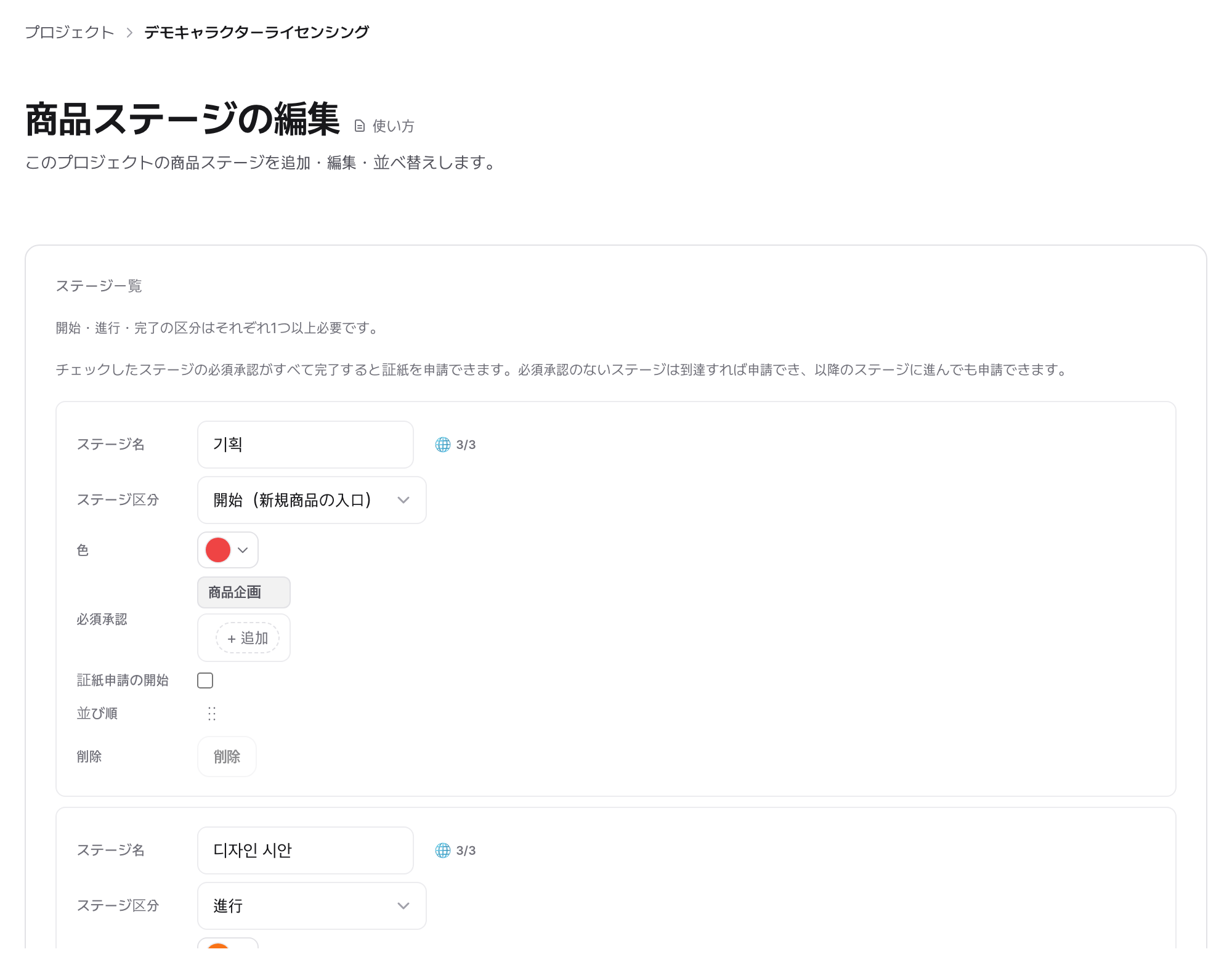
Task: Click the 並び順 drag handle icon
Action: pyautogui.click(x=212, y=714)
